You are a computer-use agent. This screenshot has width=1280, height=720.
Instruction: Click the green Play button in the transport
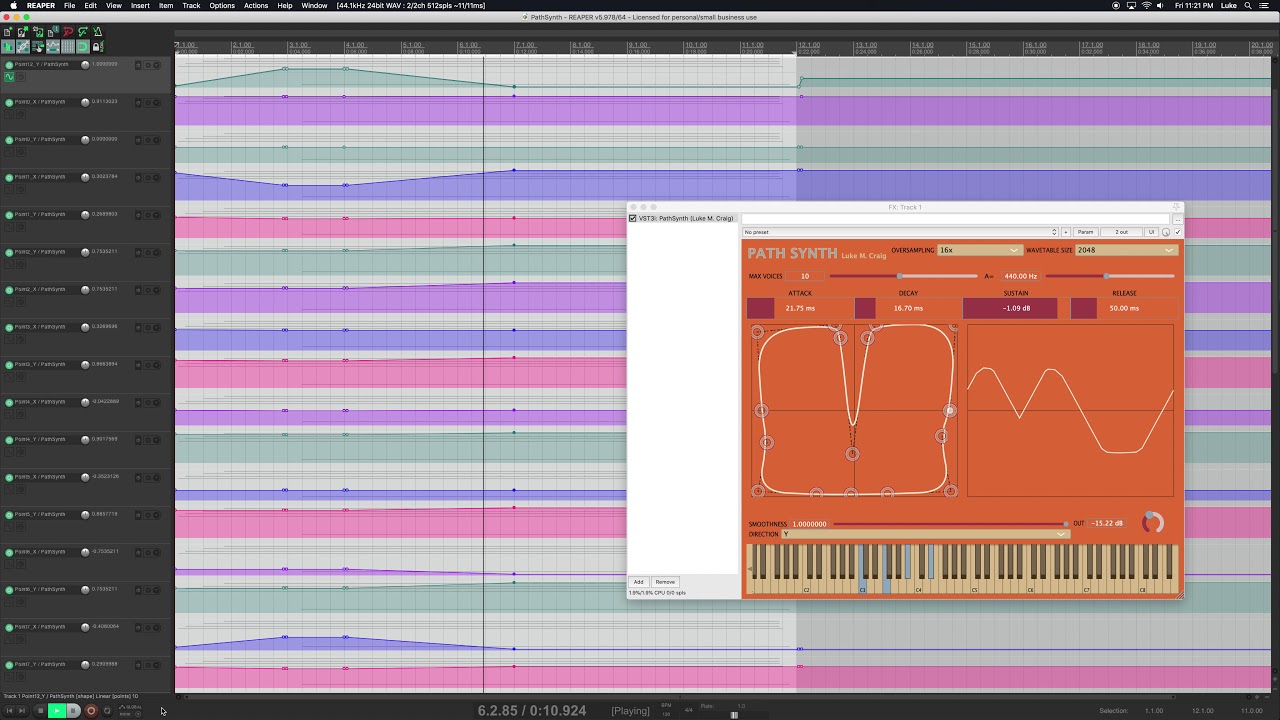pyautogui.click(x=57, y=710)
